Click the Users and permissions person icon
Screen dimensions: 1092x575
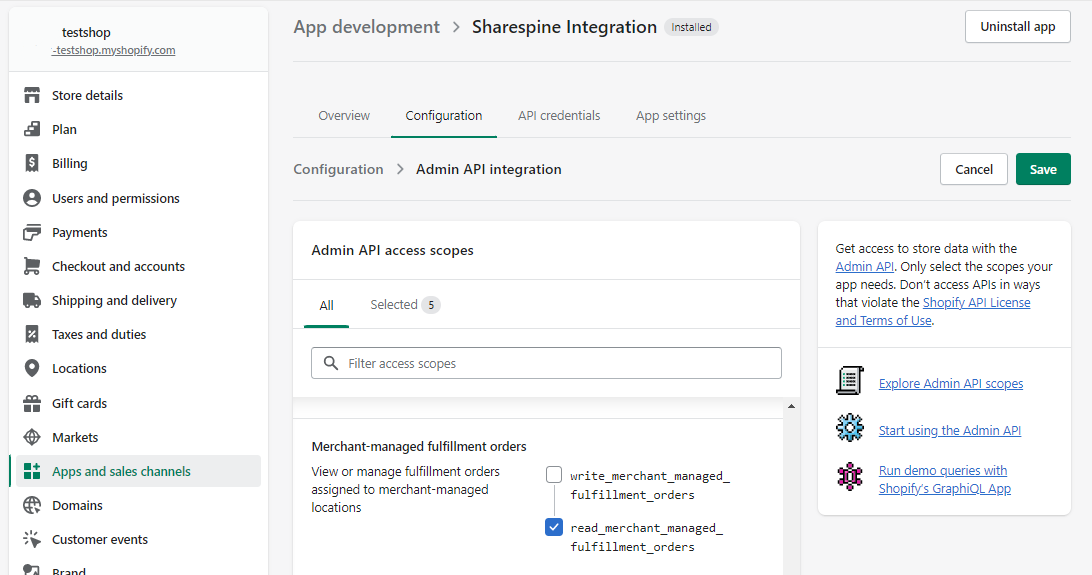pyautogui.click(x=32, y=198)
